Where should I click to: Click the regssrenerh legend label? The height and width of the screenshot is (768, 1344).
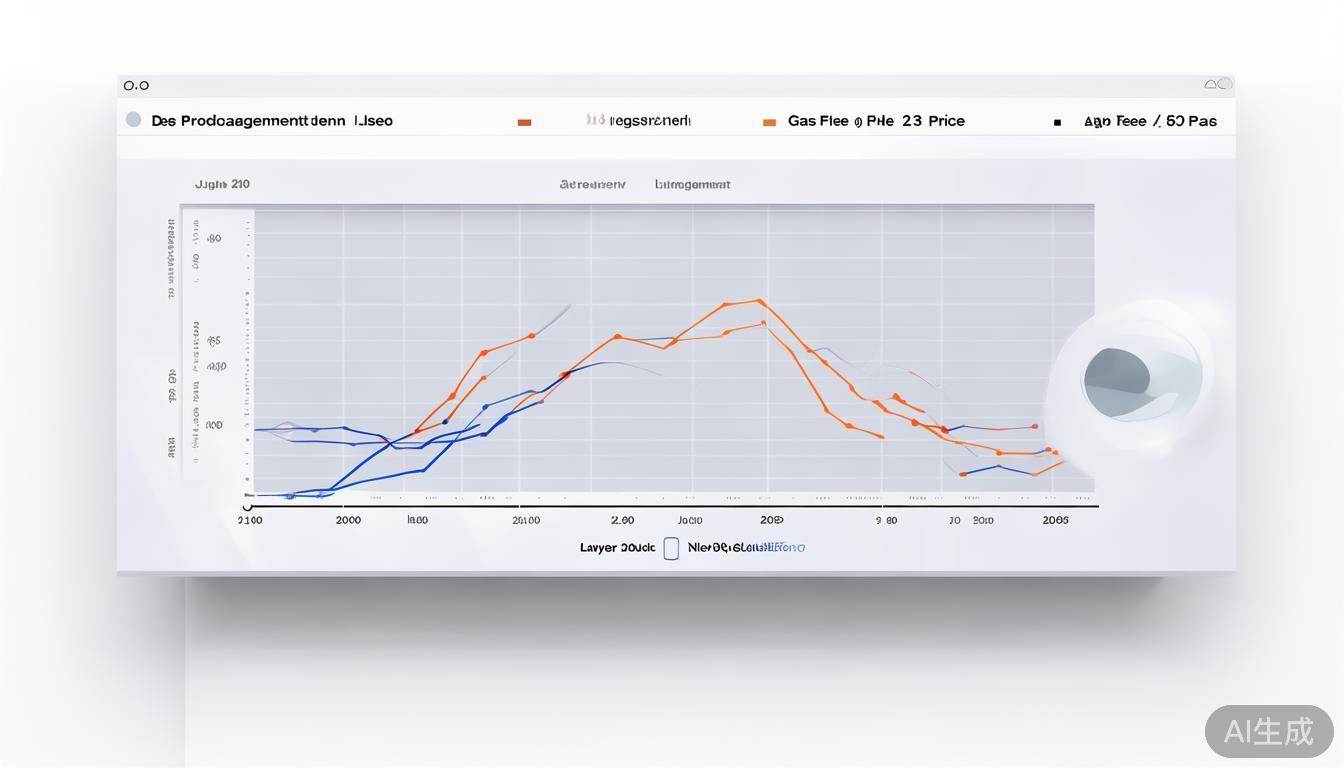638,121
